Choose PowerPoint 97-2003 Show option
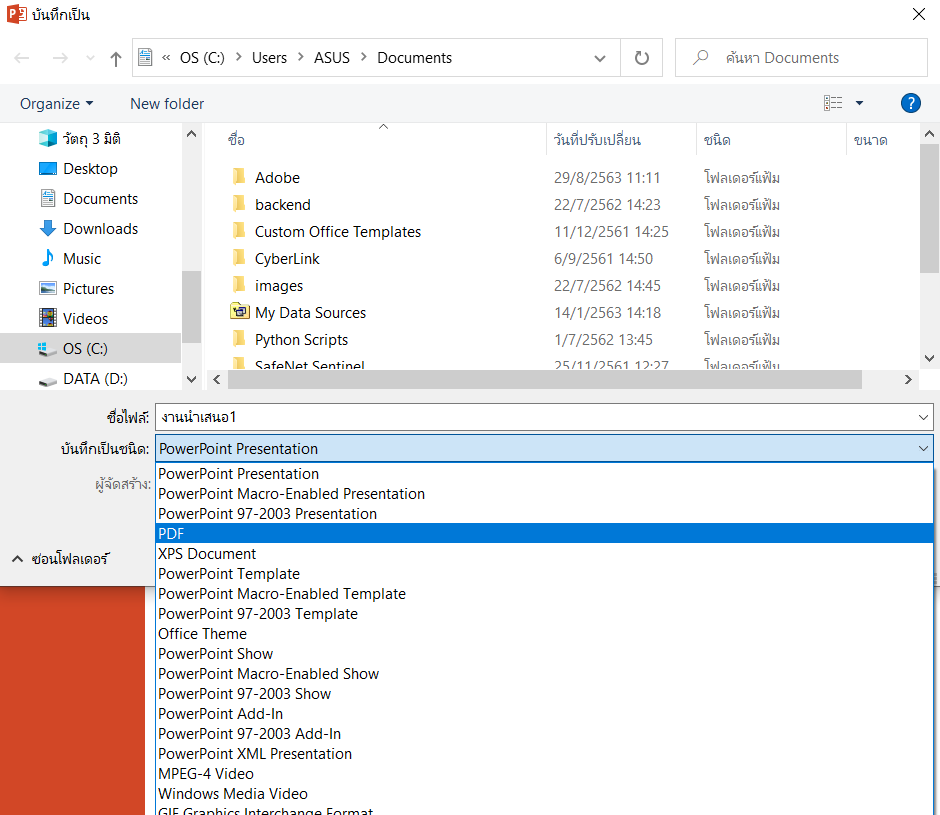This screenshot has height=815, width=940. tap(544, 694)
